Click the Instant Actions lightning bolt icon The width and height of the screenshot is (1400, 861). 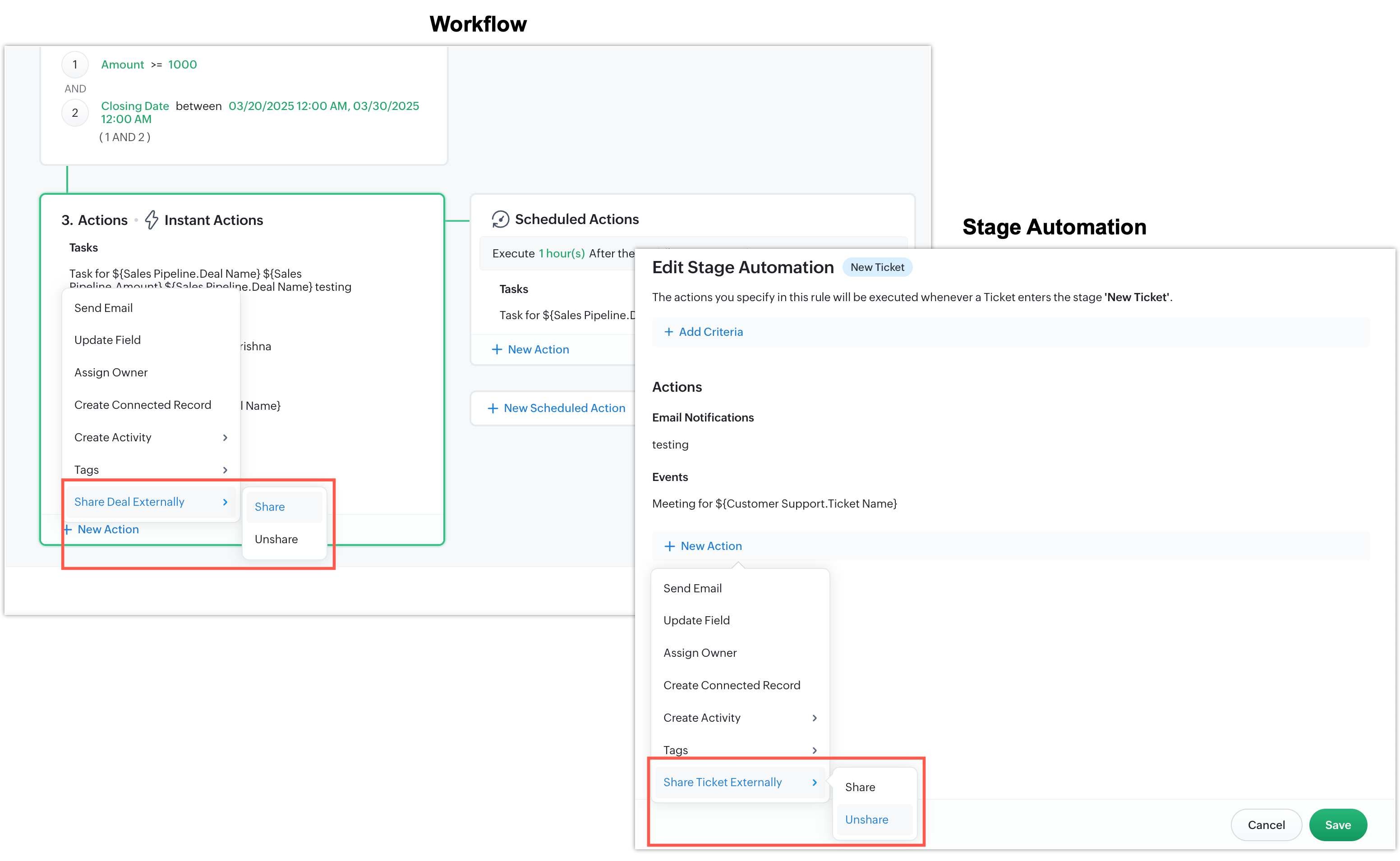click(x=151, y=220)
